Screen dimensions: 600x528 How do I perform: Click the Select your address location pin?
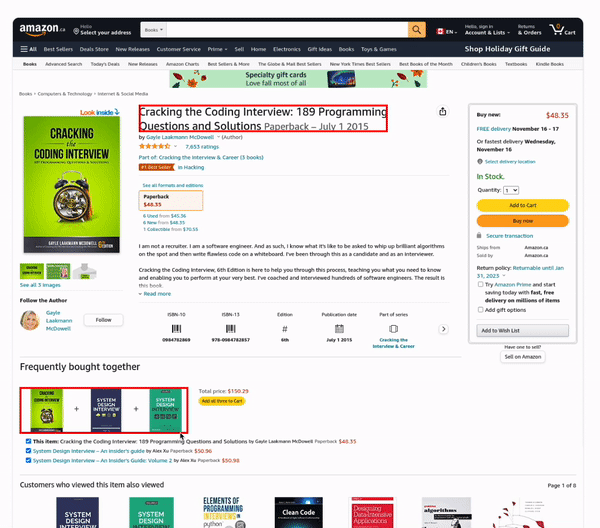click(x=76, y=31)
